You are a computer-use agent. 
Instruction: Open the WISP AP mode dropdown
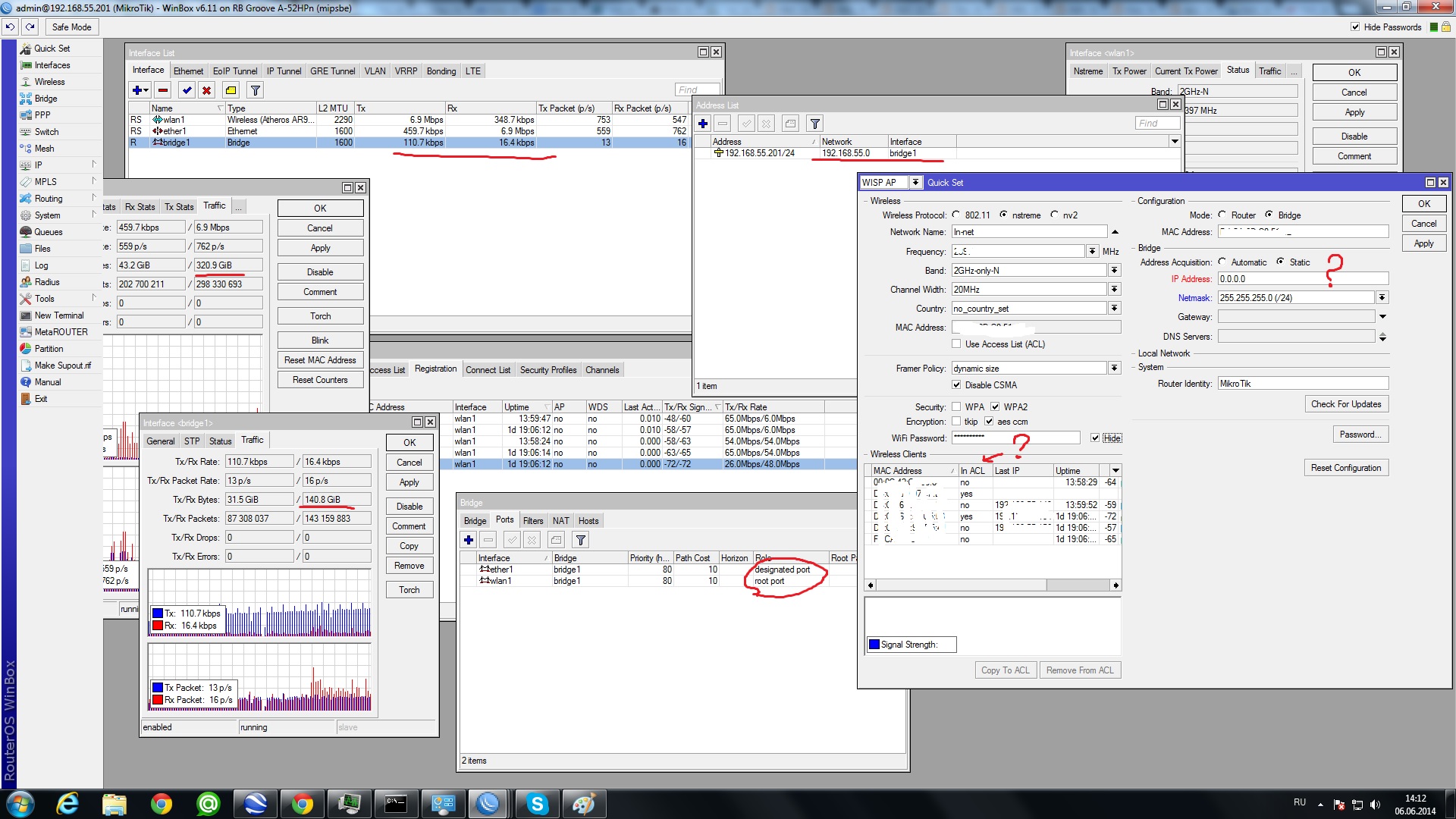coord(915,183)
